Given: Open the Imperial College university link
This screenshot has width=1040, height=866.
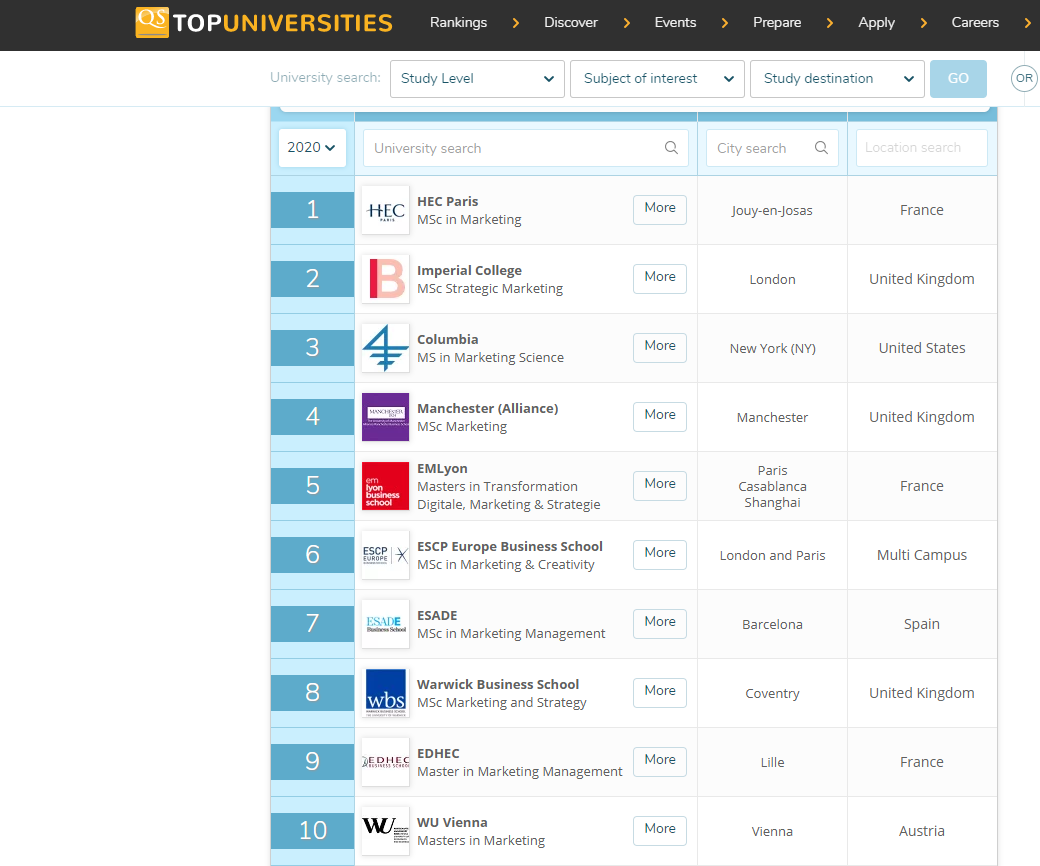Looking at the screenshot, I should (469, 271).
